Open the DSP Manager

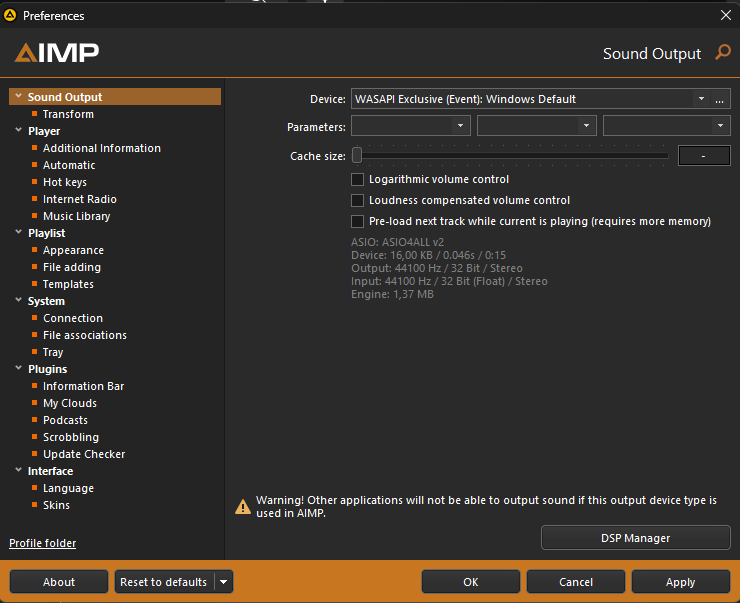point(635,538)
